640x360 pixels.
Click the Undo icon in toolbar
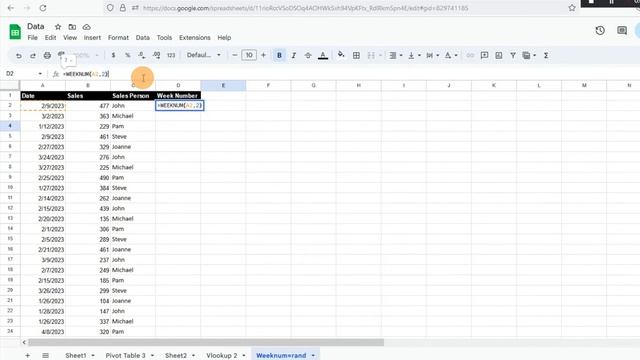click(x=19, y=56)
